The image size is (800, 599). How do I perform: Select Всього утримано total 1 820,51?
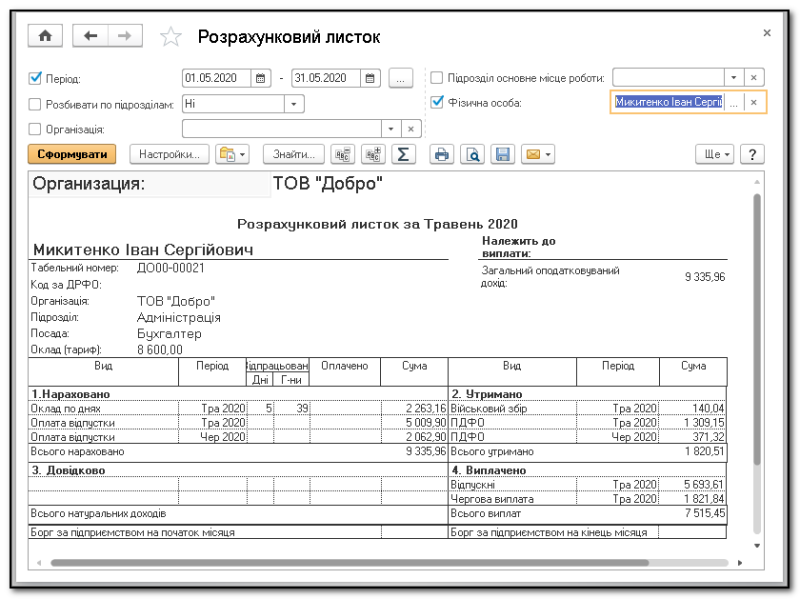[704, 452]
